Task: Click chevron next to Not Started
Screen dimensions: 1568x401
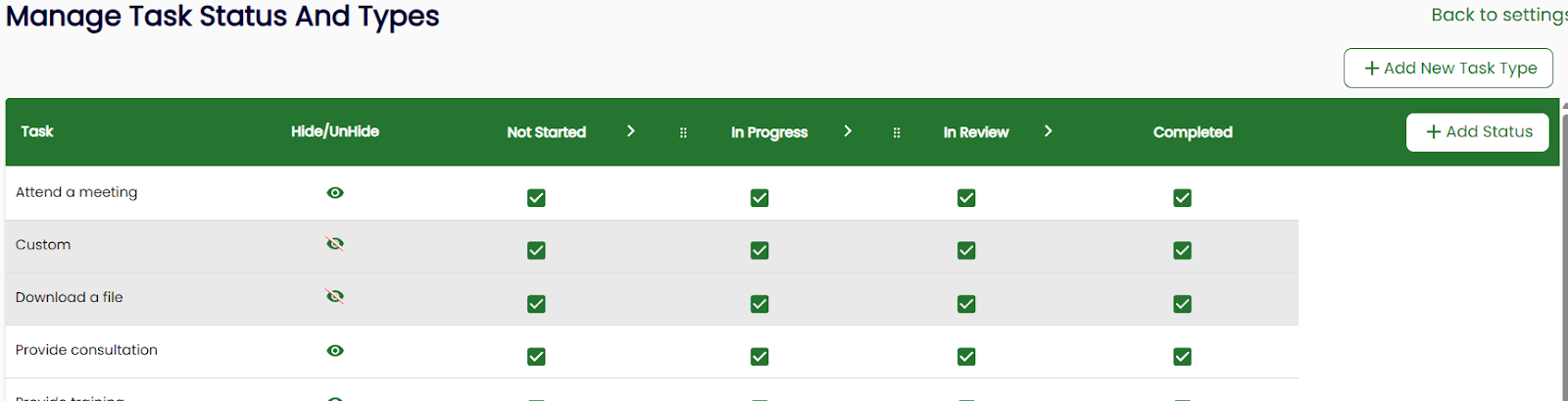Action: 631,131
